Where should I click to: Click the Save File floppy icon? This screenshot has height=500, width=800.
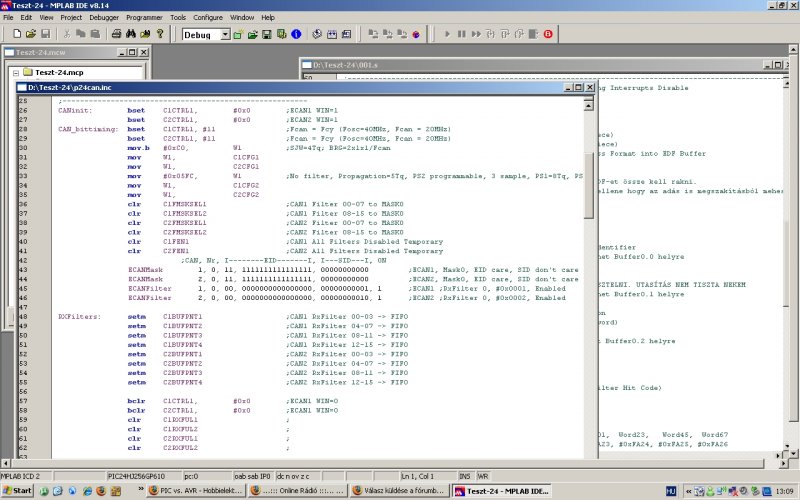[x=45, y=34]
